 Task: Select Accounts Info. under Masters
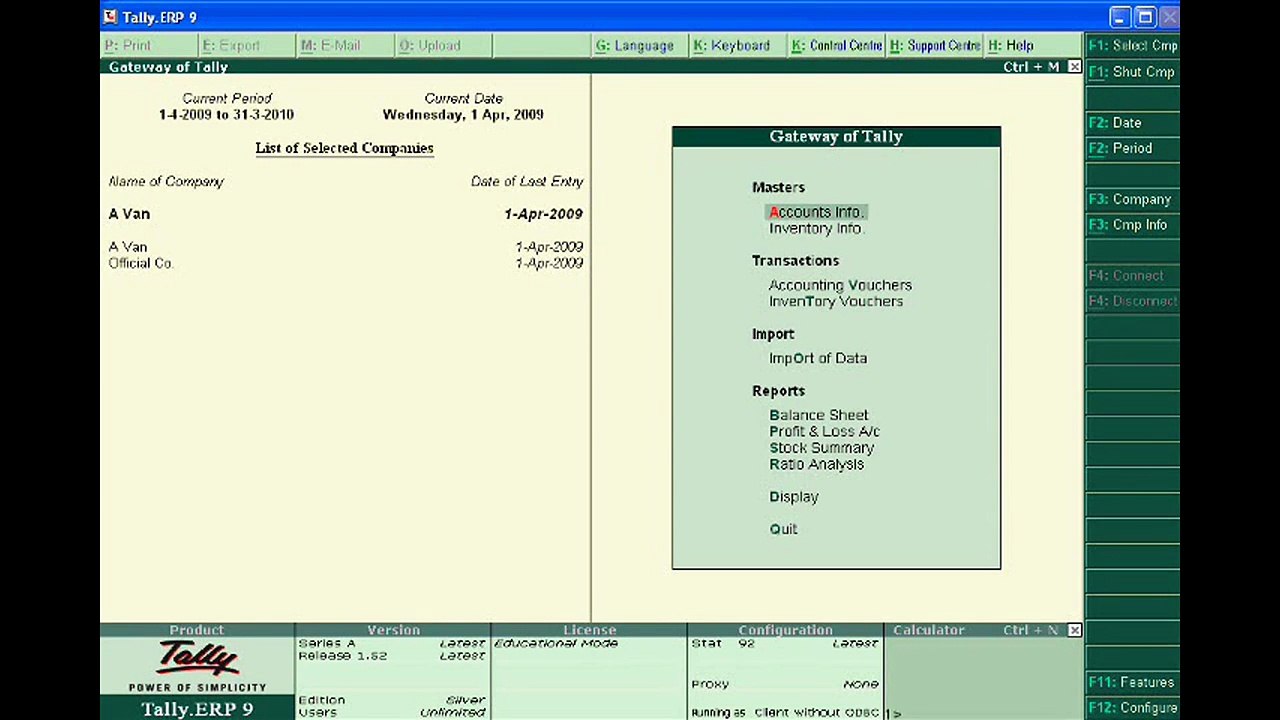[816, 212]
